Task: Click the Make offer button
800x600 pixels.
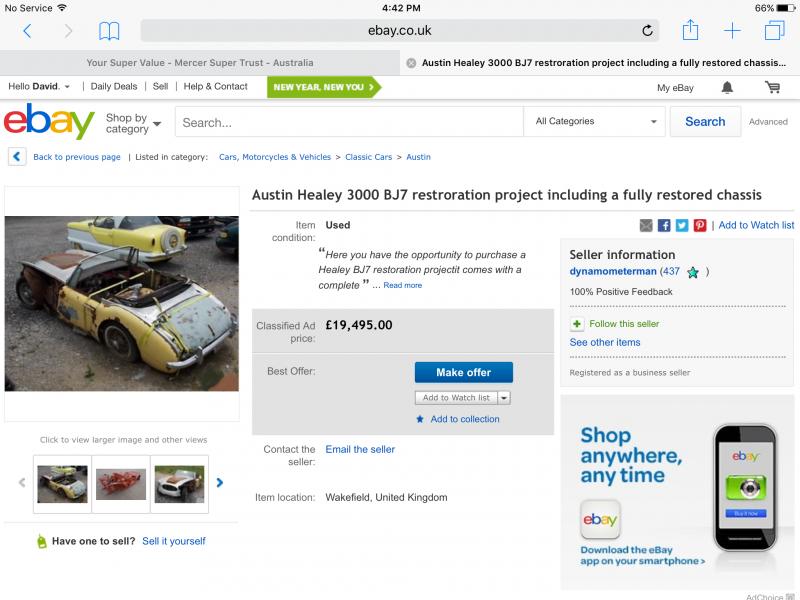Action: coord(464,372)
